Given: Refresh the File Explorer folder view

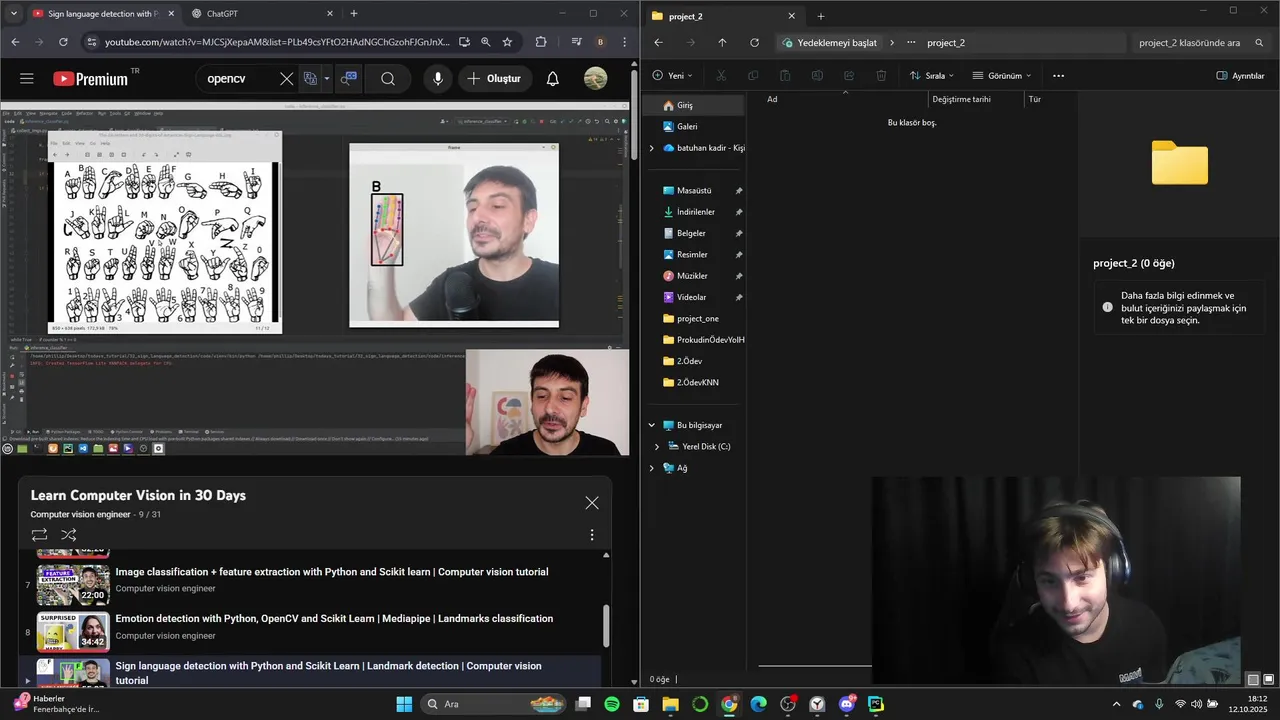Looking at the screenshot, I should 754,43.
